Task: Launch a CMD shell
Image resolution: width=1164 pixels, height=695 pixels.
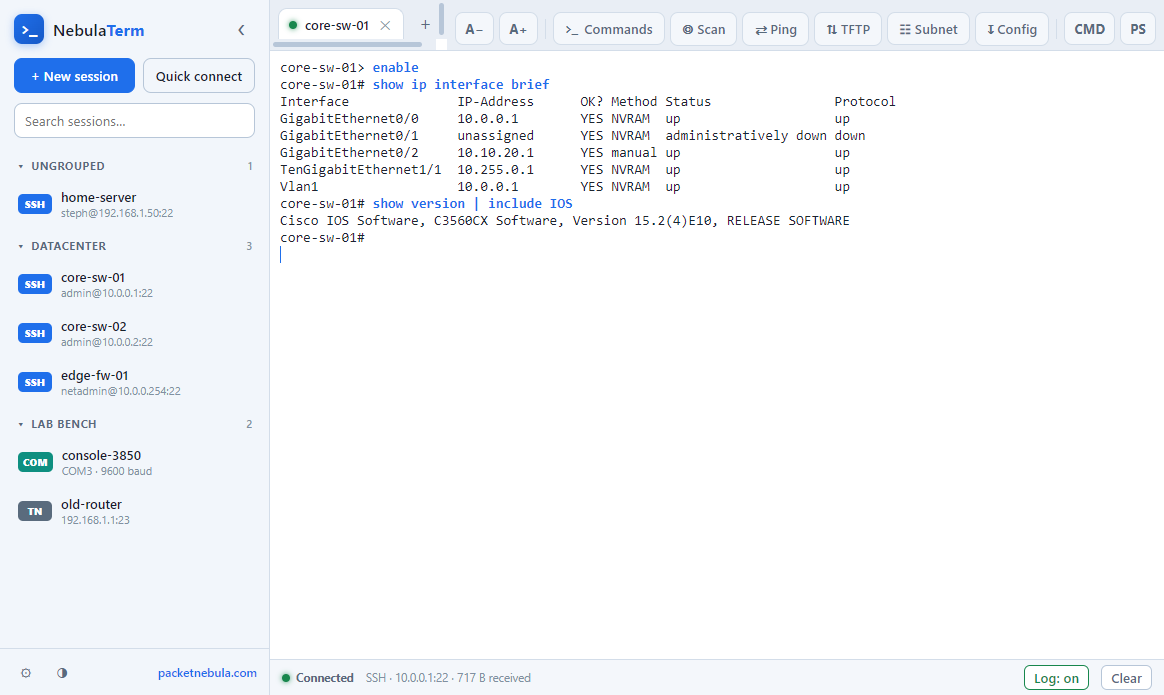Action: pos(1090,29)
